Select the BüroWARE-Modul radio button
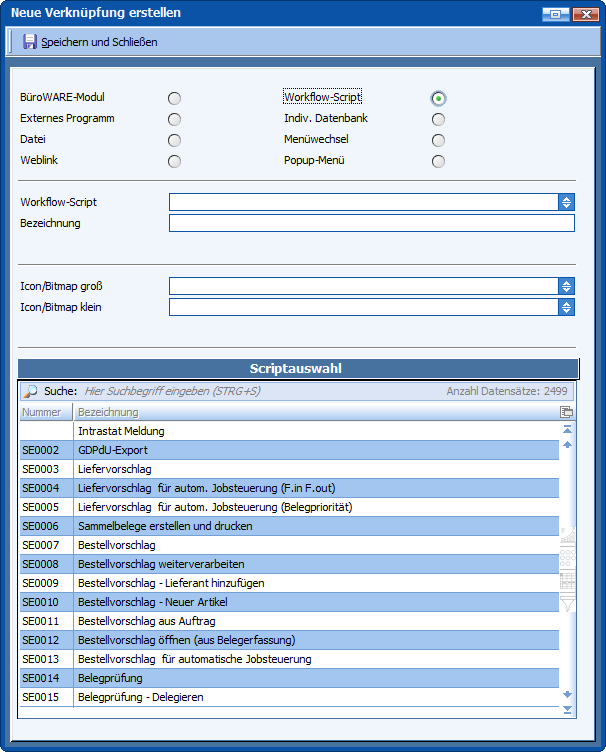This screenshot has height=752, width=606. 175,98
